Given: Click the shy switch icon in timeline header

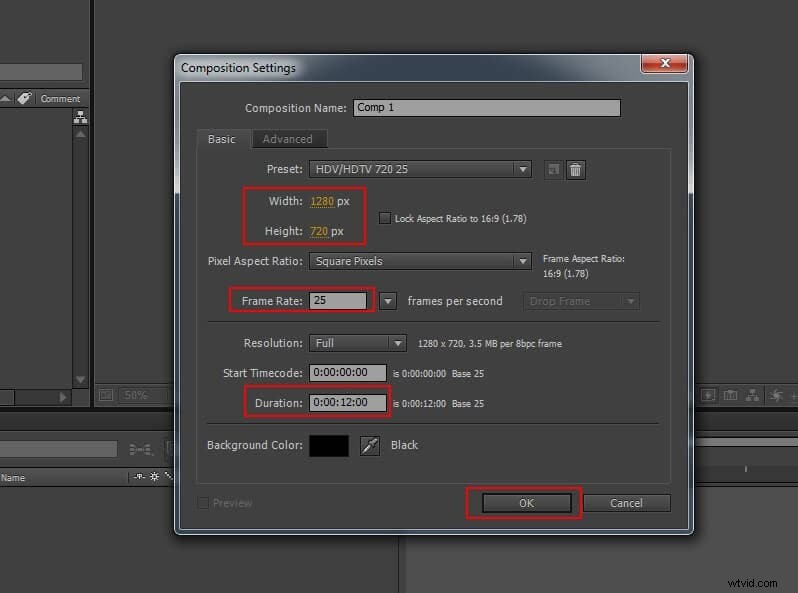Looking at the screenshot, I should tap(139, 476).
